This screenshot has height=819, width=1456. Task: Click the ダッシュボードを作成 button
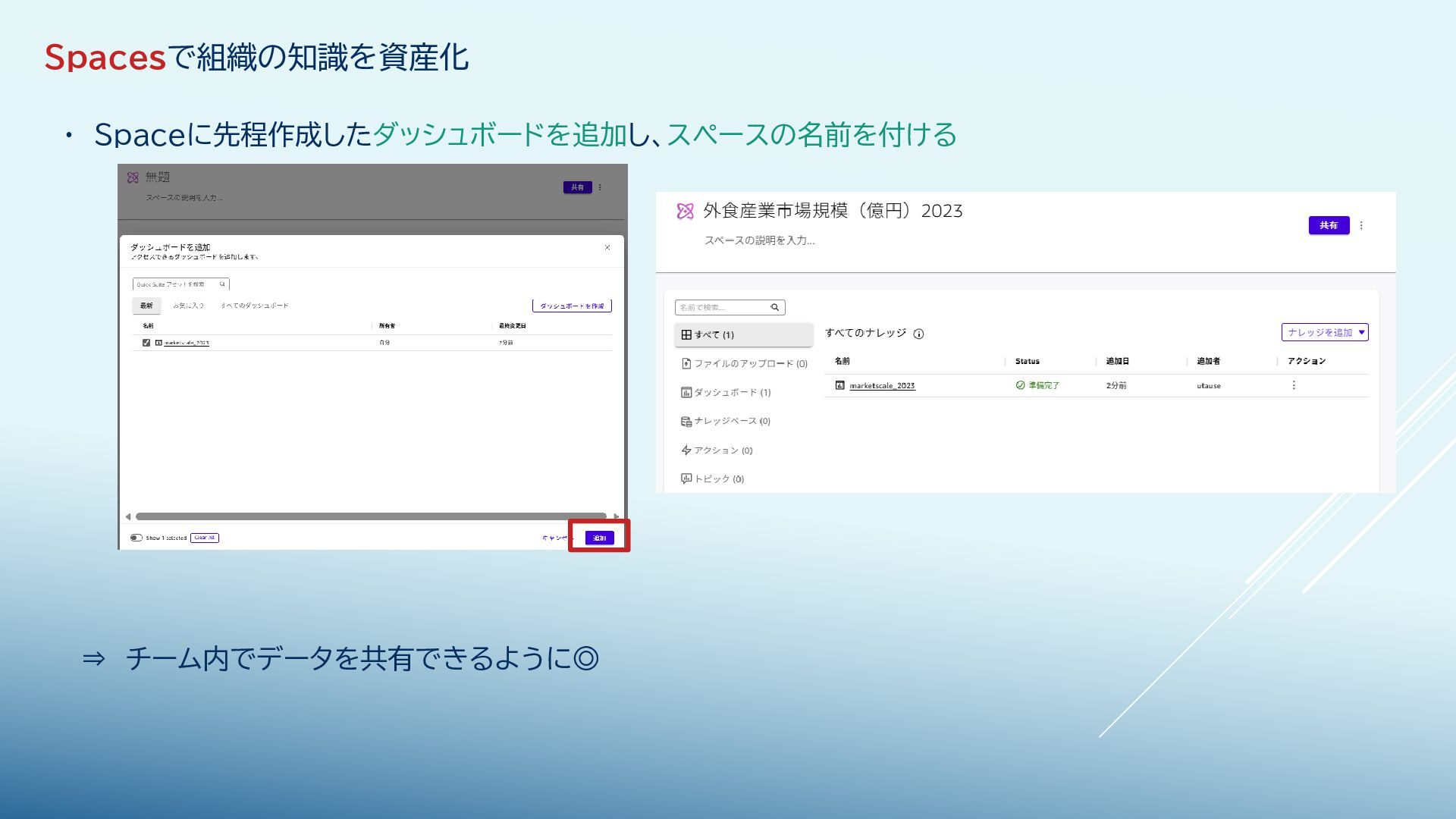[572, 306]
